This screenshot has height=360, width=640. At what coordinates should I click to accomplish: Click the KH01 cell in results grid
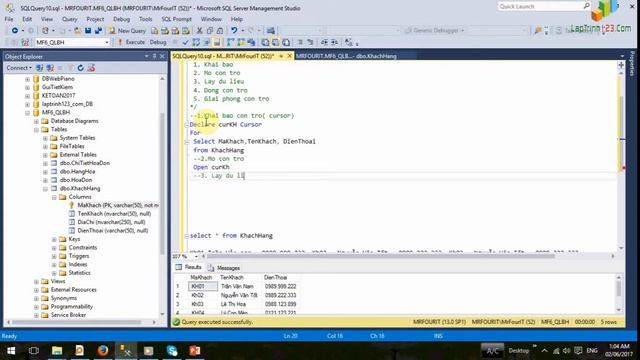[x=202, y=287]
